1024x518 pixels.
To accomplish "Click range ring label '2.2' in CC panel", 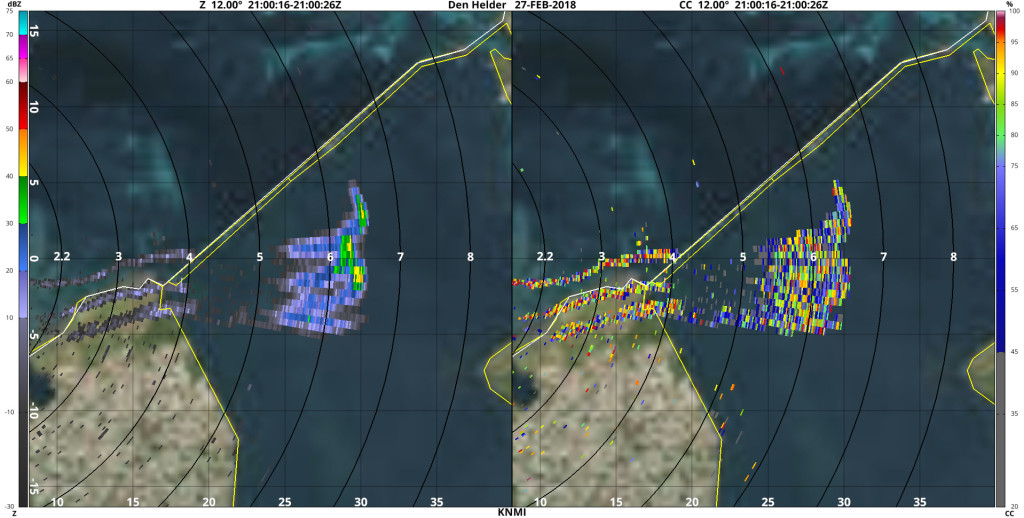I will click(x=545, y=257).
